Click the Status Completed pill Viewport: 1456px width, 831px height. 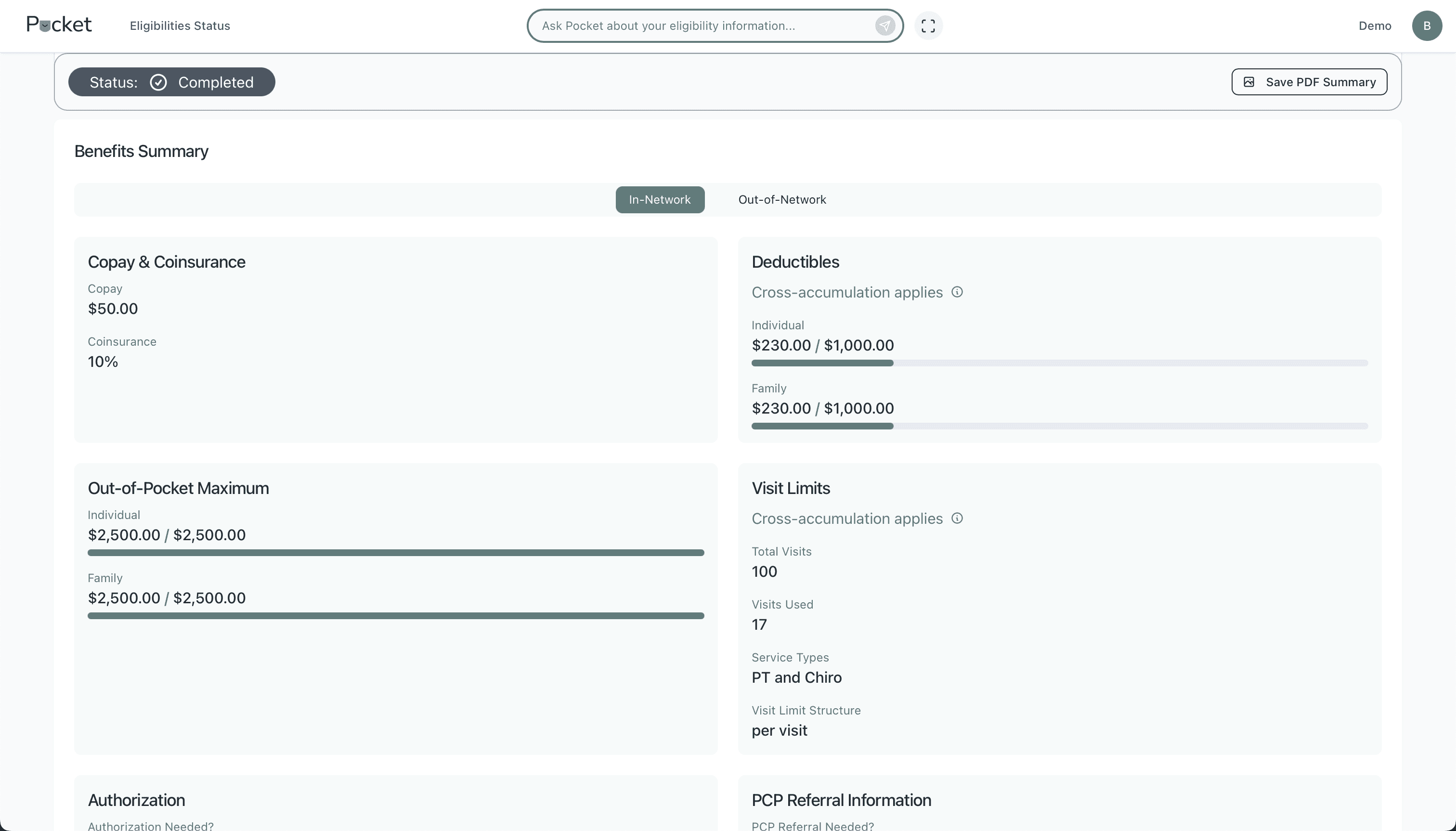171,82
